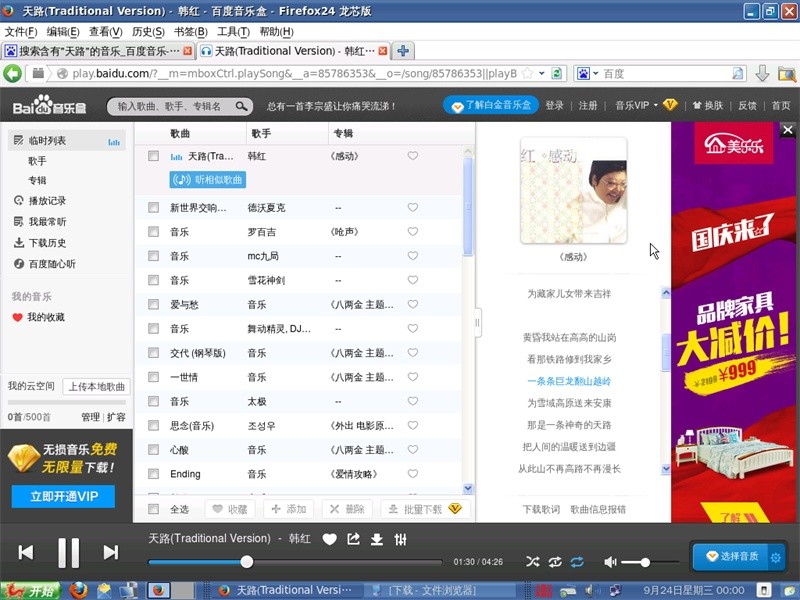Open the 文件(F) menu
The image size is (800, 600).
(21, 32)
